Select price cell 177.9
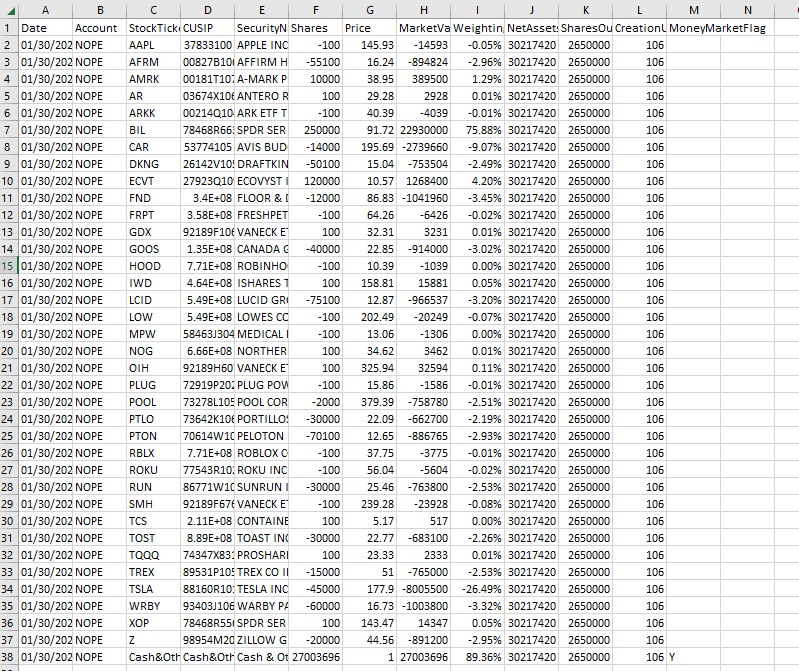This screenshot has width=799, height=671. (369, 589)
